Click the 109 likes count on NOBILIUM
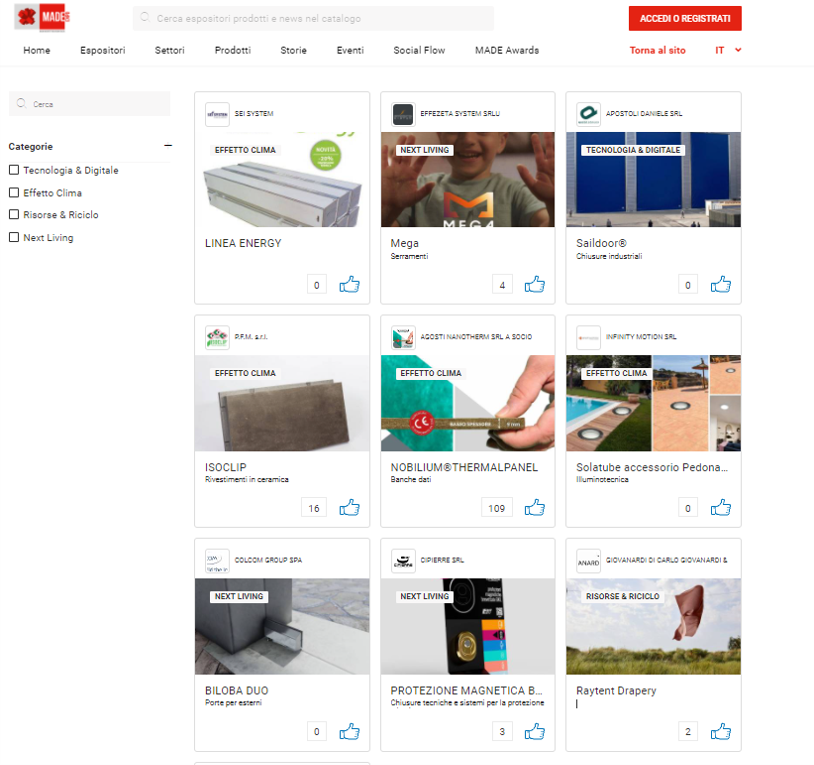Viewport: 814px width, 765px height. click(497, 508)
